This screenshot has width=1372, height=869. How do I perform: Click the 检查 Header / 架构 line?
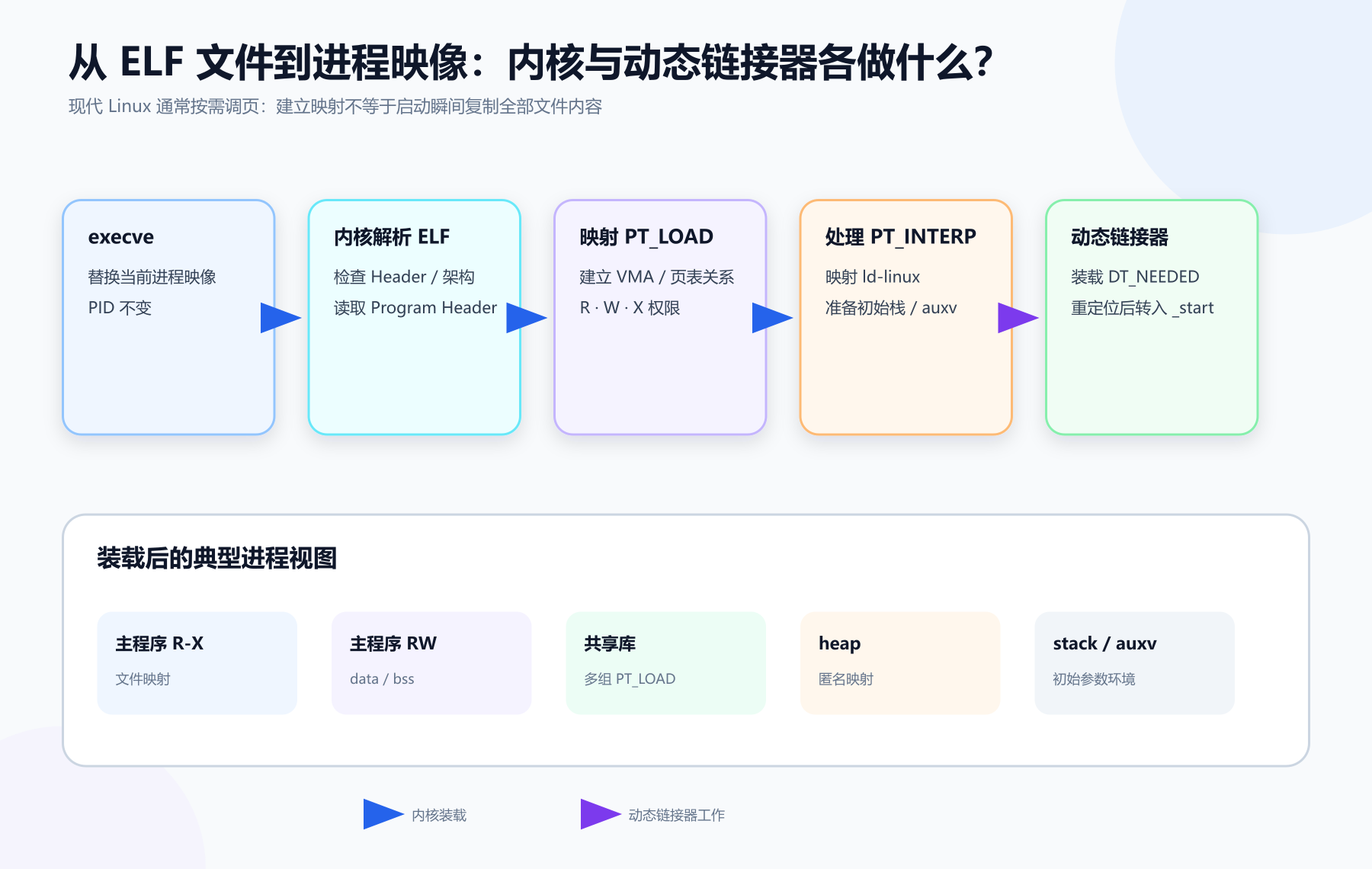click(x=404, y=277)
